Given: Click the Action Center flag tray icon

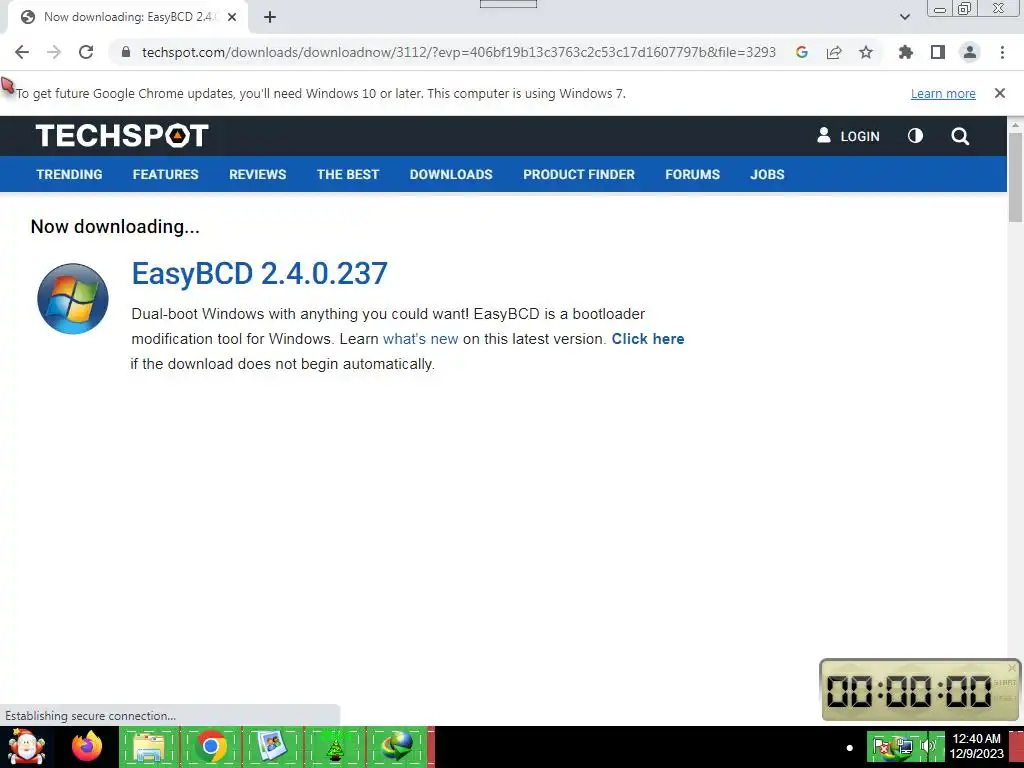Looking at the screenshot, I should [x=881, y=746].
